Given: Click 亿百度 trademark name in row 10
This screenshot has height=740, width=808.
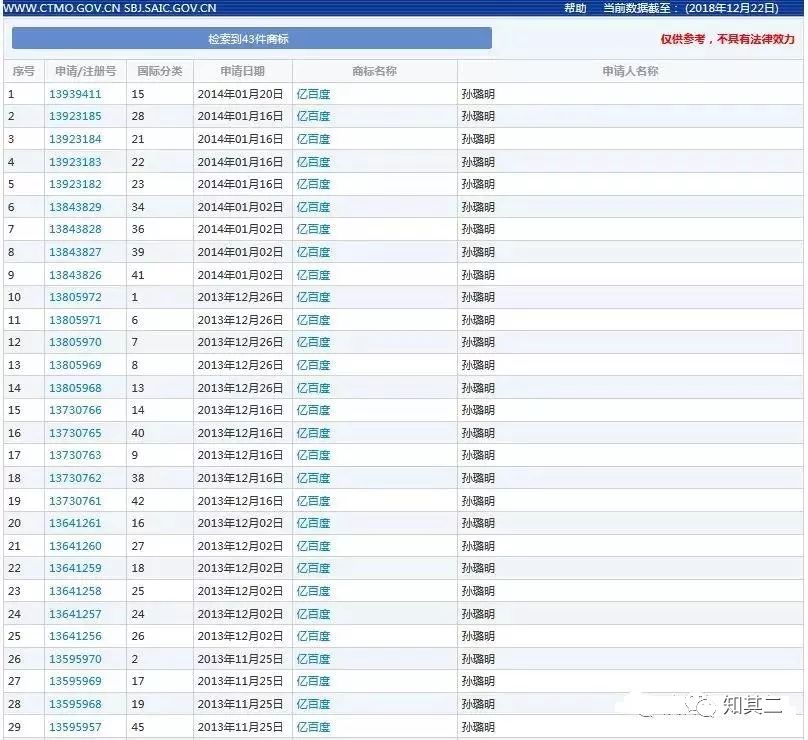Looking at the screenshot, I should (313, 298).
